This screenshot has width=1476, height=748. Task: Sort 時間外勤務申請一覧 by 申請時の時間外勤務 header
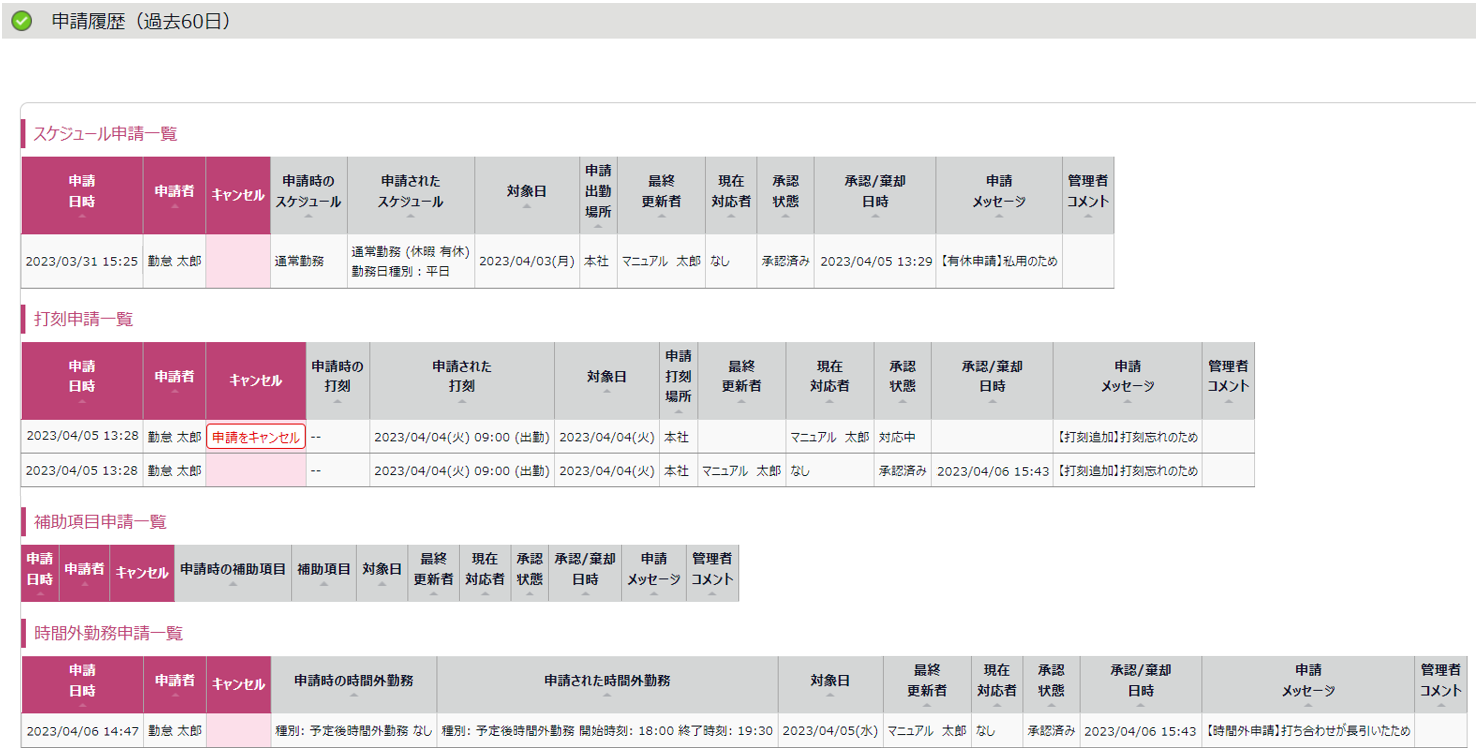(x=353, y=684)
